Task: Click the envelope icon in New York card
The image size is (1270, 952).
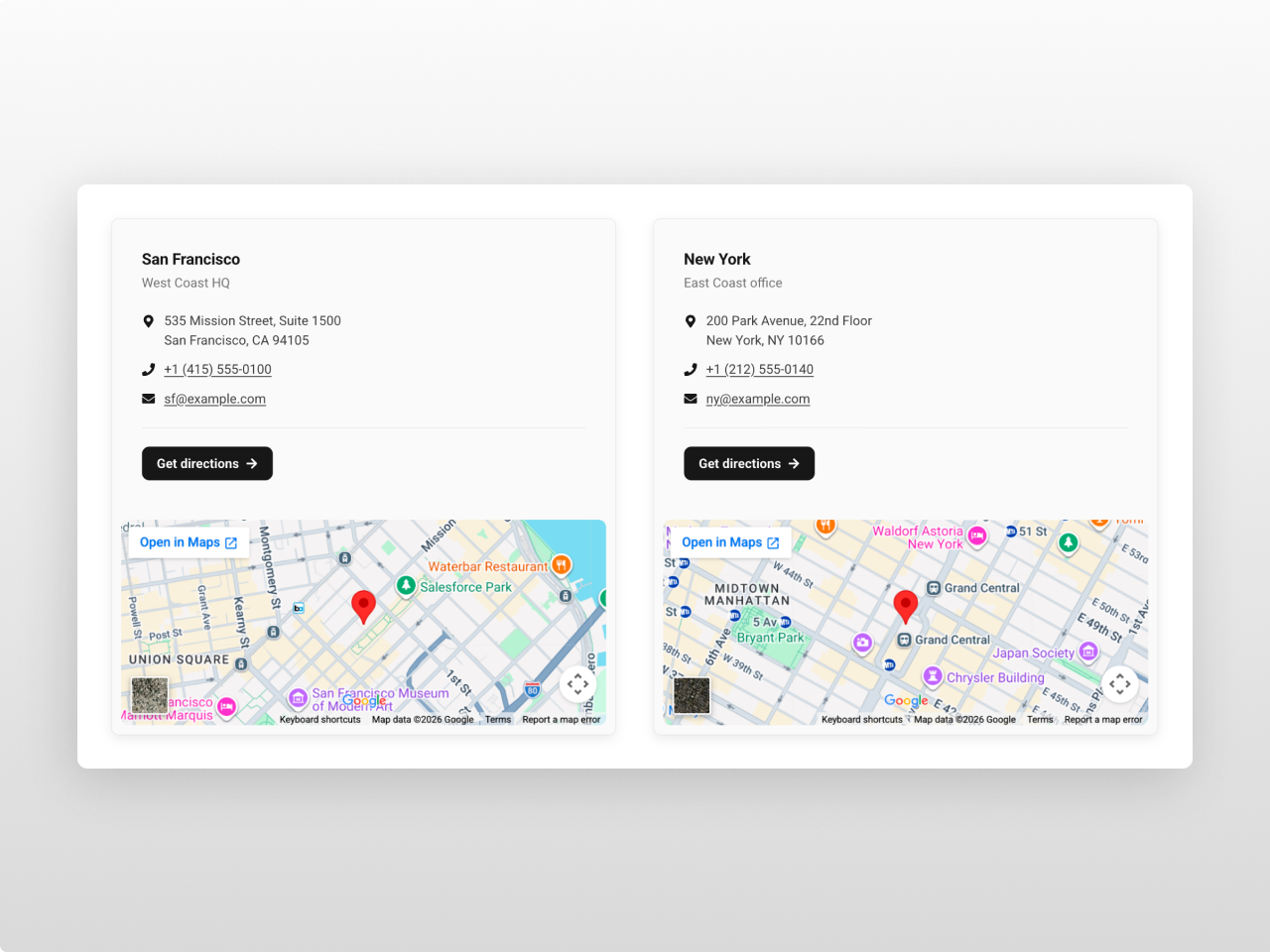Action: 691,399
